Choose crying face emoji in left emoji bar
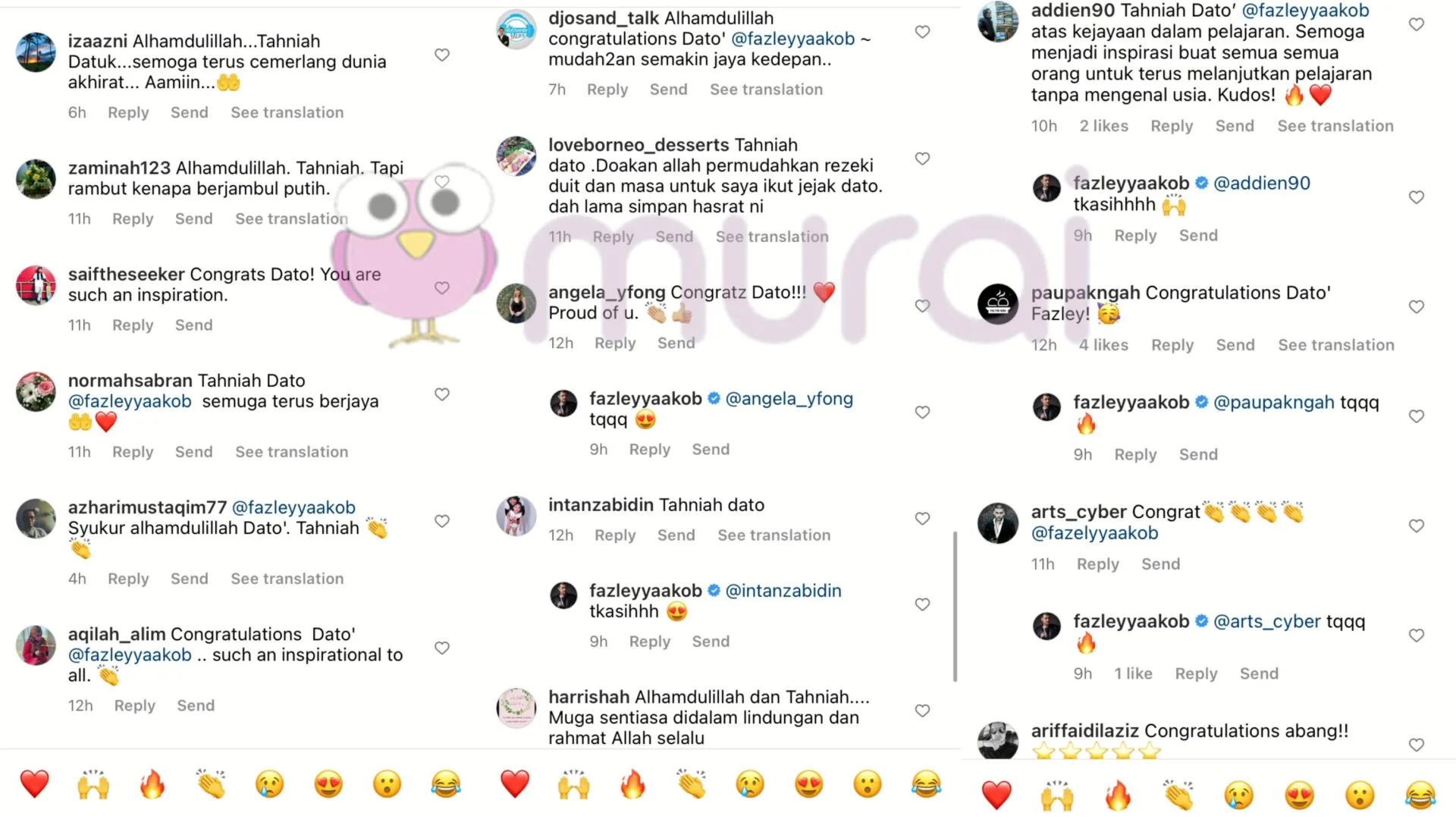1456x819 pixels. click(x=269, y=783)
